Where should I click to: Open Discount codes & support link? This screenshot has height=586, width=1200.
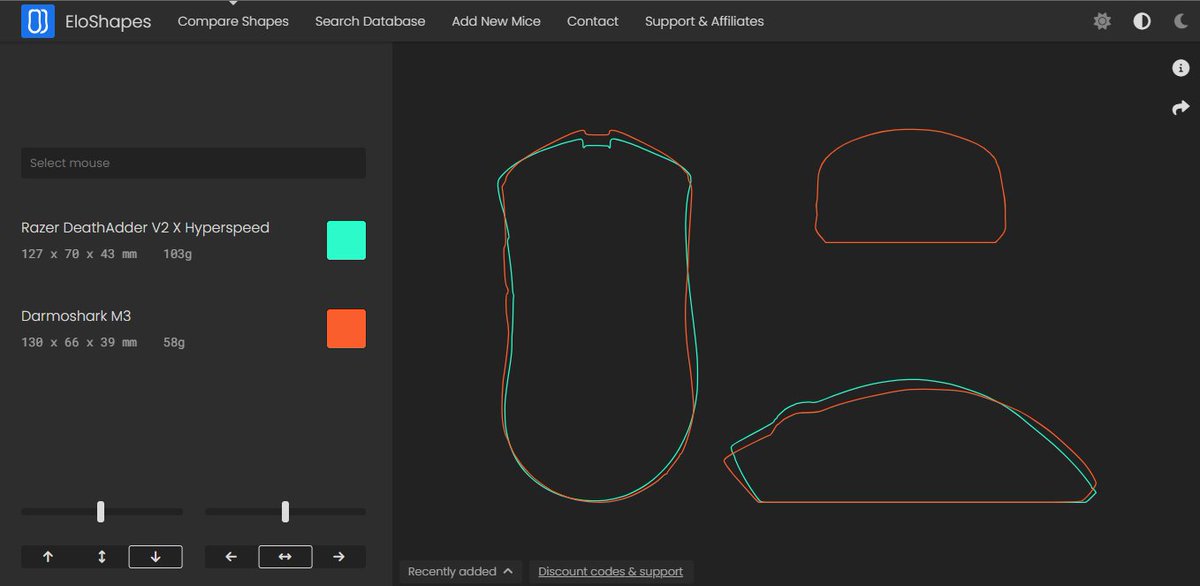pos(611,571)
